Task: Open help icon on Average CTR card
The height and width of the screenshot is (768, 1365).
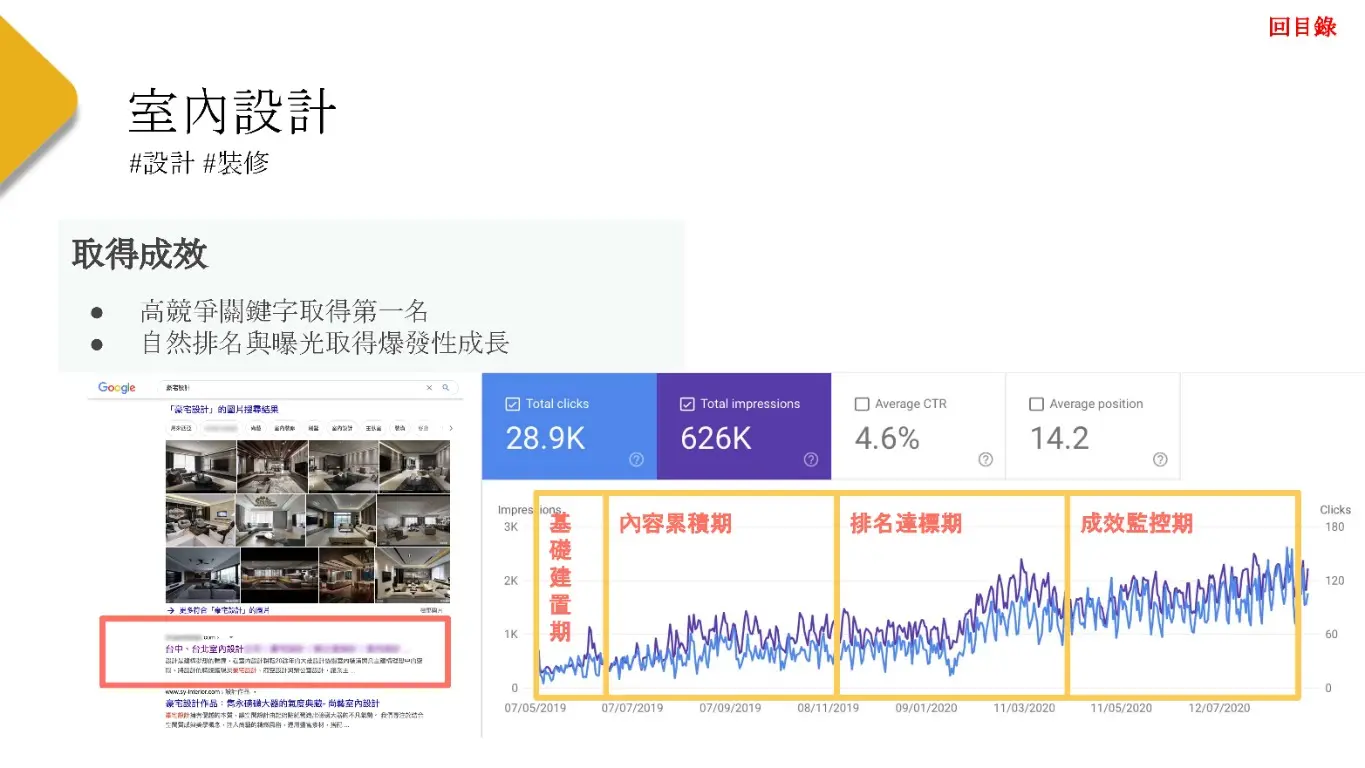Action: pos(985,460)
